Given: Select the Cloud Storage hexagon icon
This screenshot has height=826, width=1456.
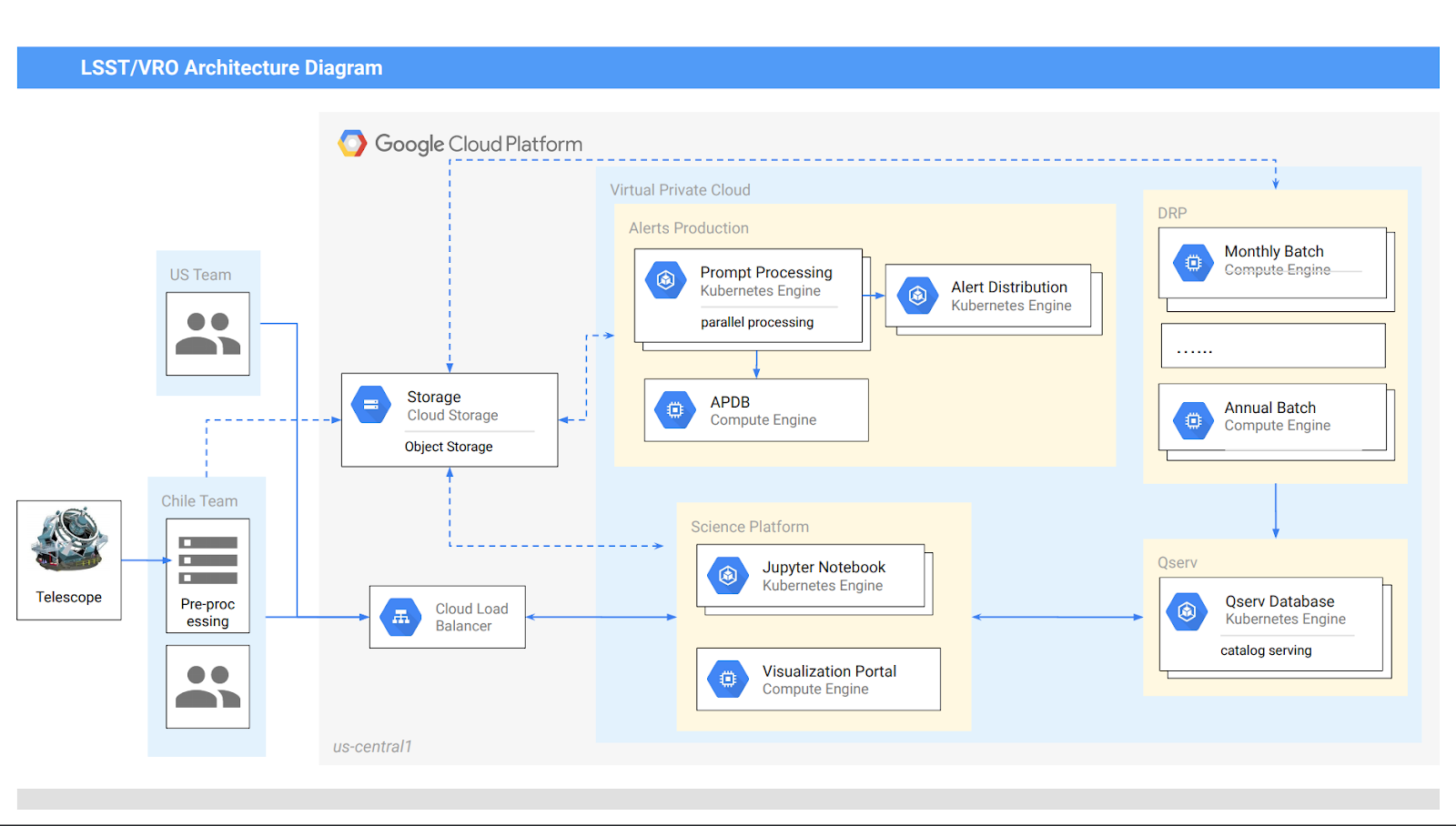Looking at the screenshot, I should point(371,405).
